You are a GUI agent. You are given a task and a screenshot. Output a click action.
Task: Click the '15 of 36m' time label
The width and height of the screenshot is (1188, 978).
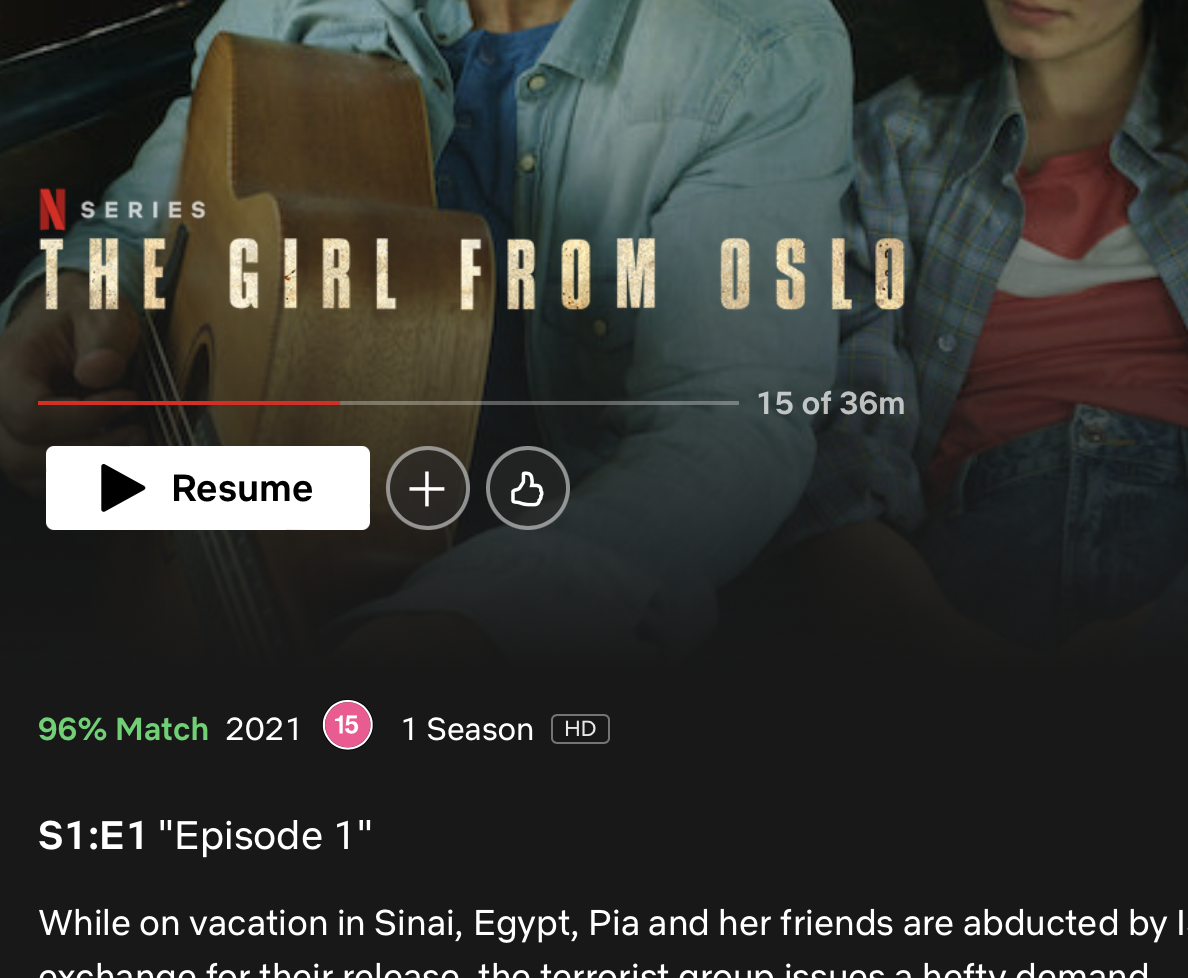(x=831, y=404)
